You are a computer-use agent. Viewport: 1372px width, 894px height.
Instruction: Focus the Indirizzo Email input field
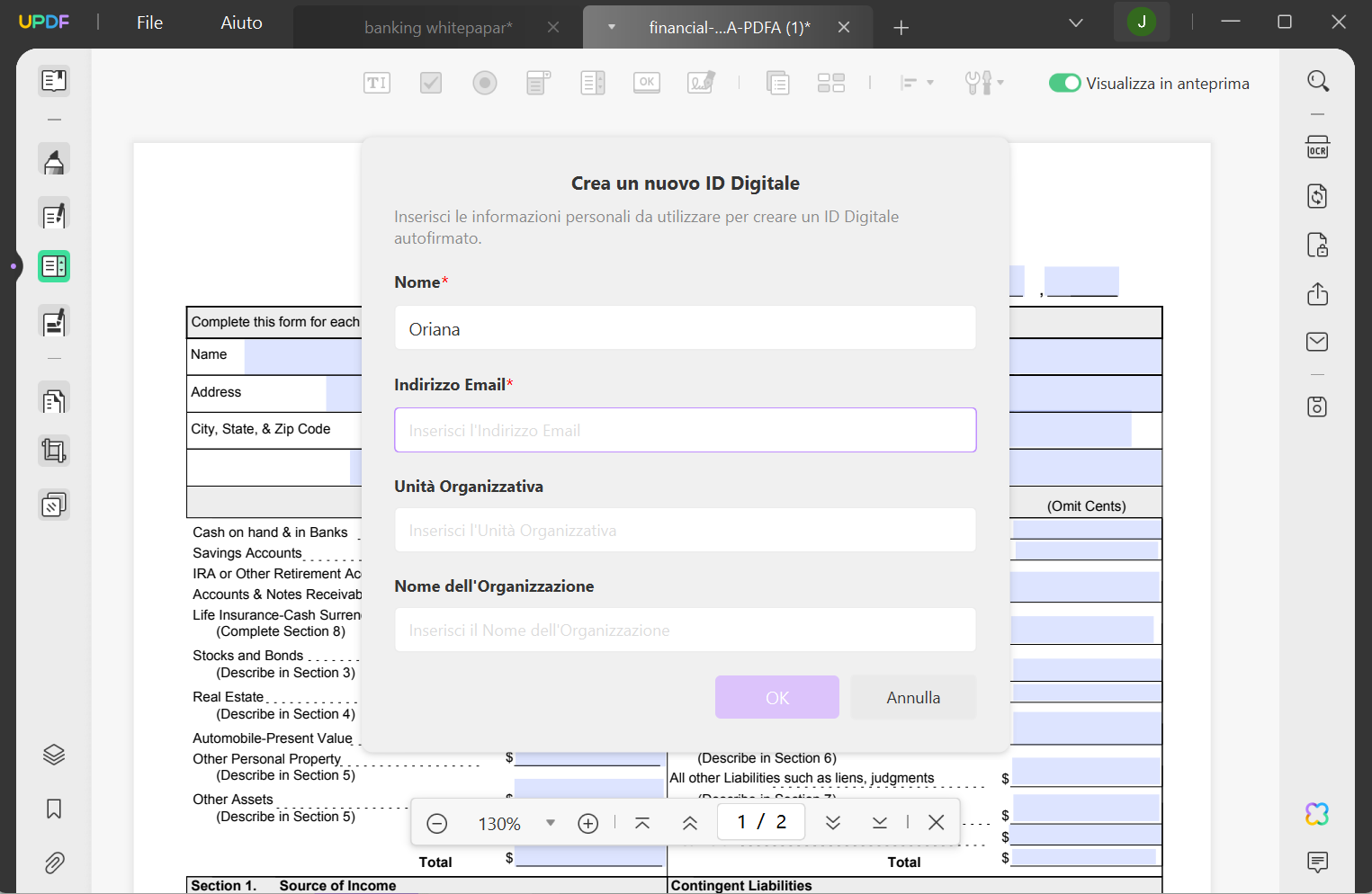click(x=686, y=430)
